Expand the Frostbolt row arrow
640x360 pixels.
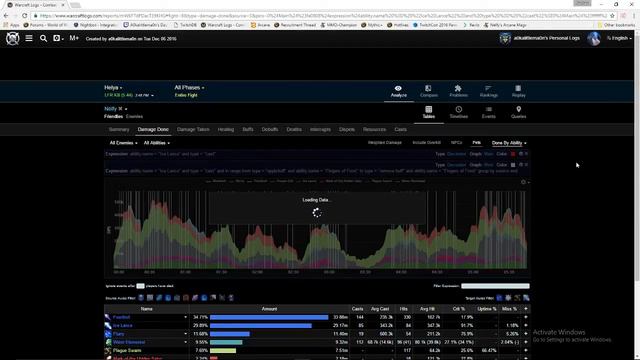click(x=185, y=317)
